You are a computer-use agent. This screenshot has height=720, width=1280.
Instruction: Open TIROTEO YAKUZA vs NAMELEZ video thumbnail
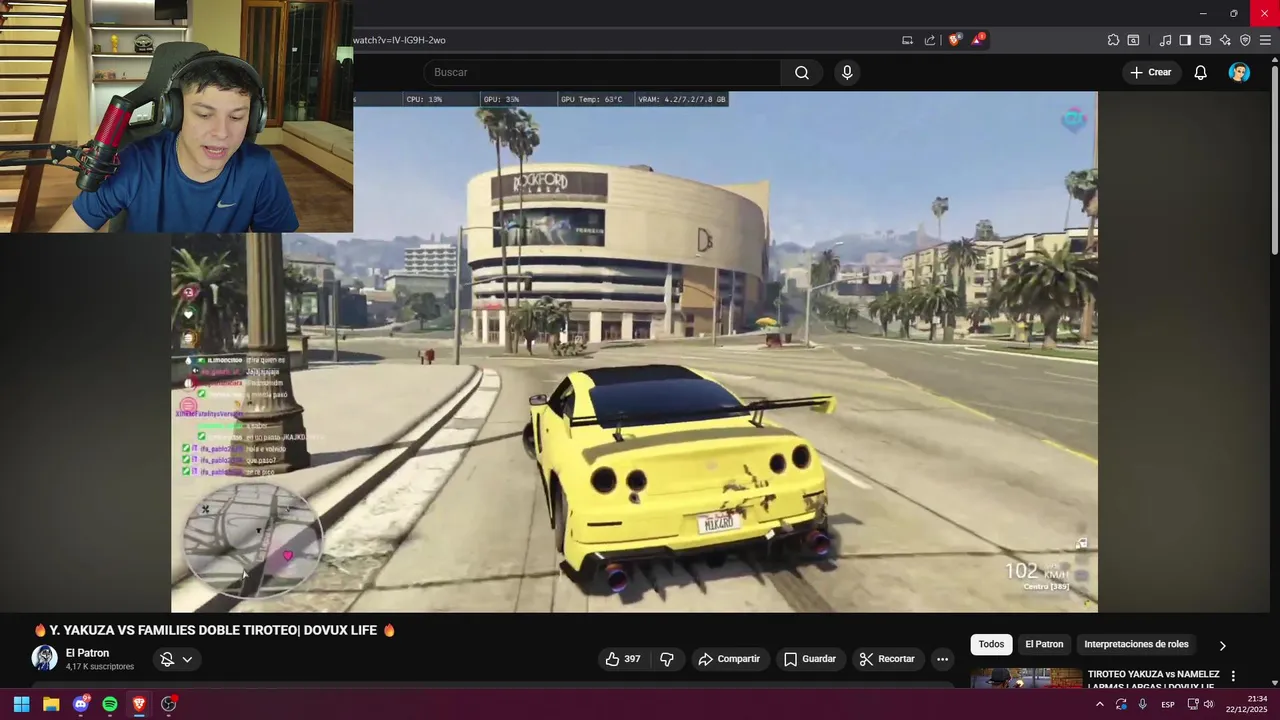1026,679
